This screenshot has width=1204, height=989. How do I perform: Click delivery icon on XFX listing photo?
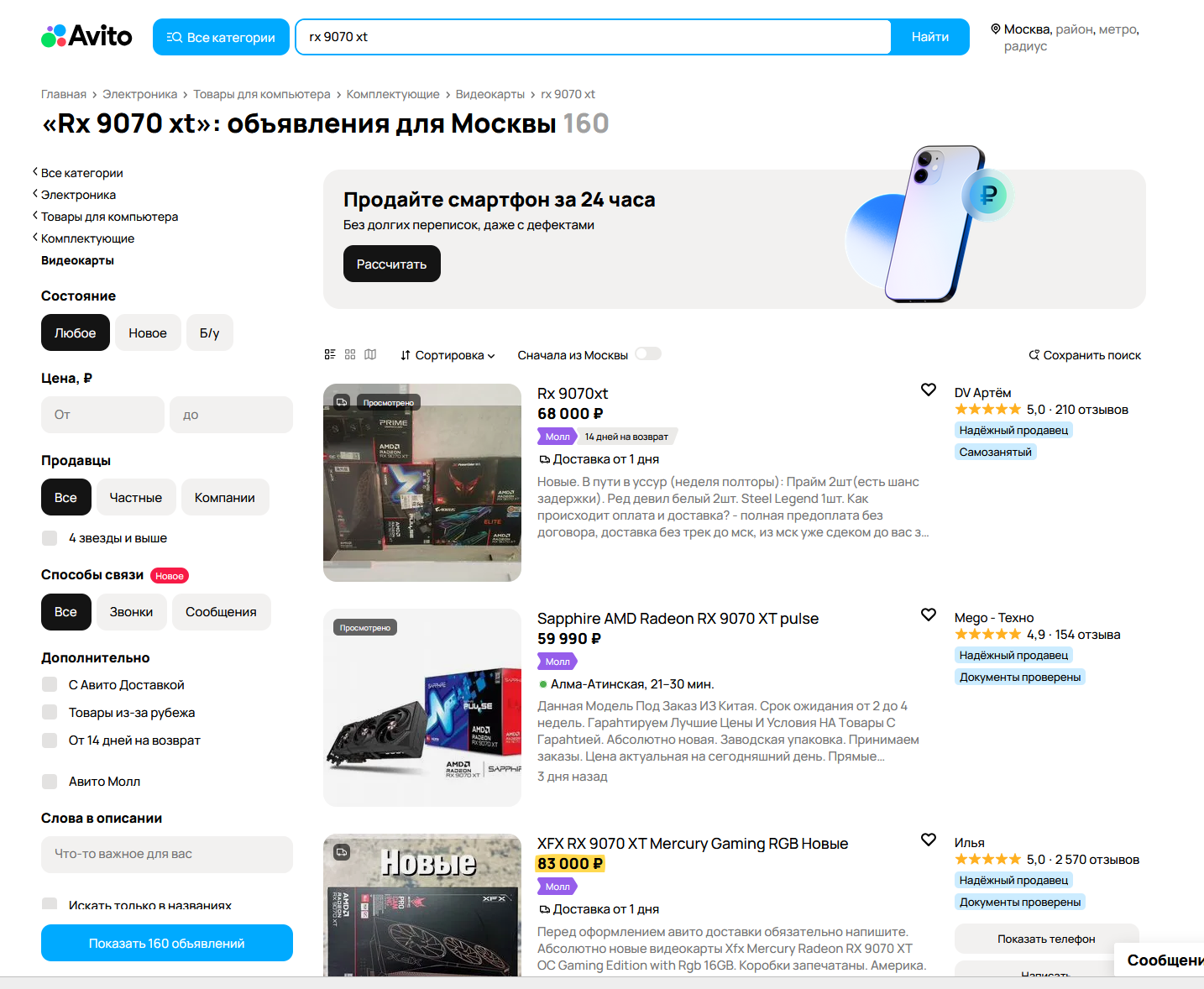pos(342,852)
